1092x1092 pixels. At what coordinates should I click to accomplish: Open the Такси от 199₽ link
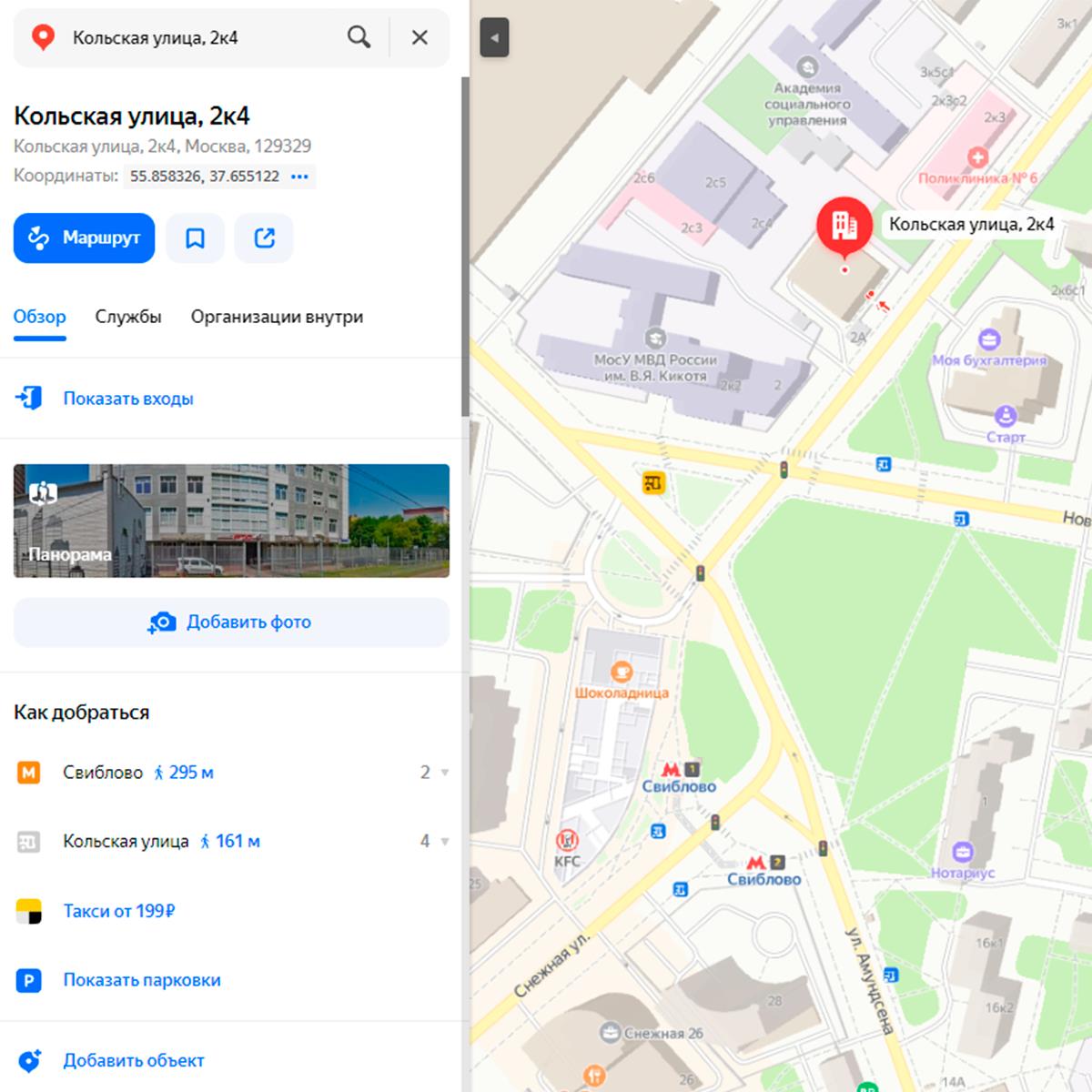119,911
